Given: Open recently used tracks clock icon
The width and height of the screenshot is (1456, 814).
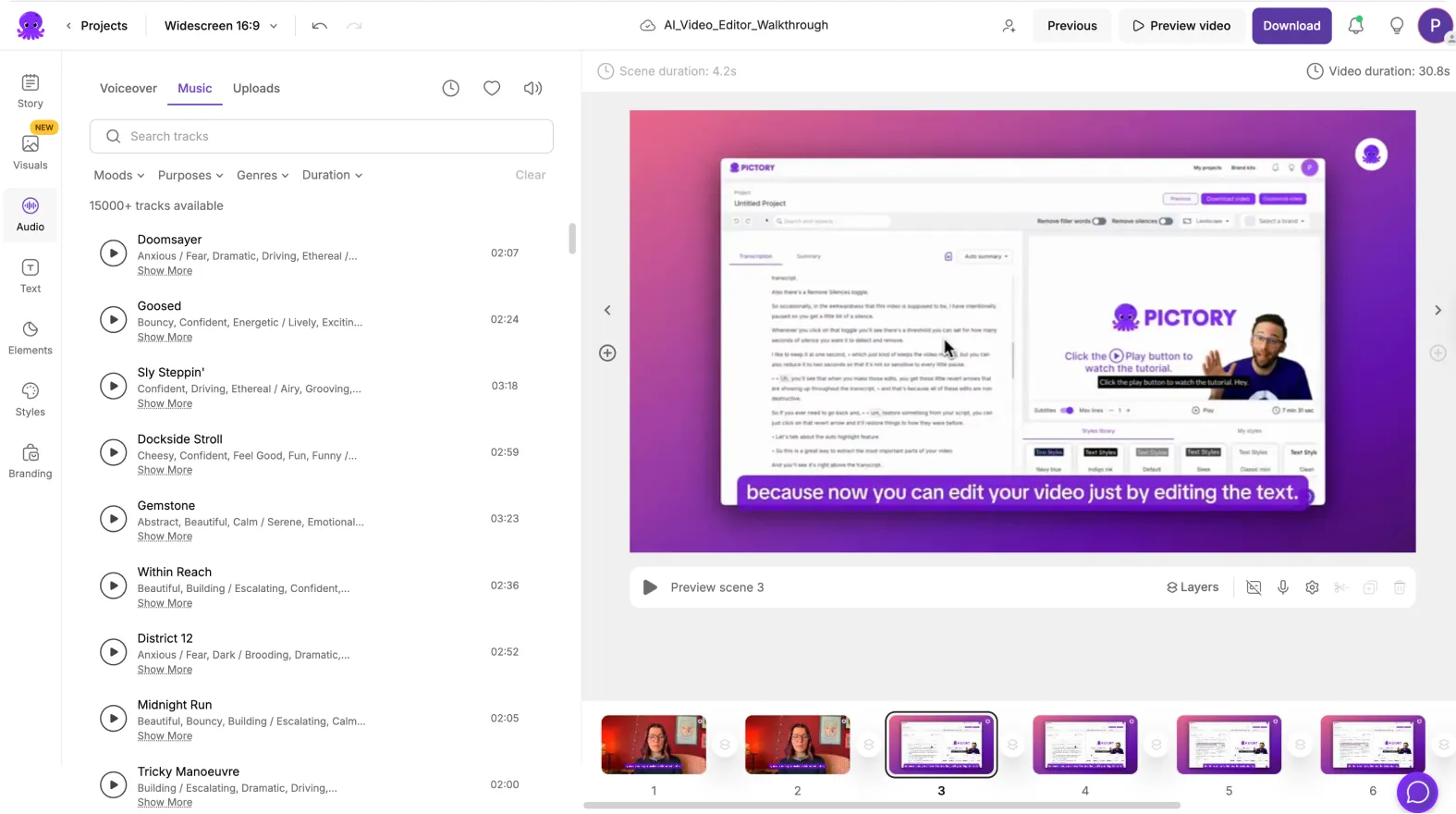Looking at the screenshot, I should [450, 89].
